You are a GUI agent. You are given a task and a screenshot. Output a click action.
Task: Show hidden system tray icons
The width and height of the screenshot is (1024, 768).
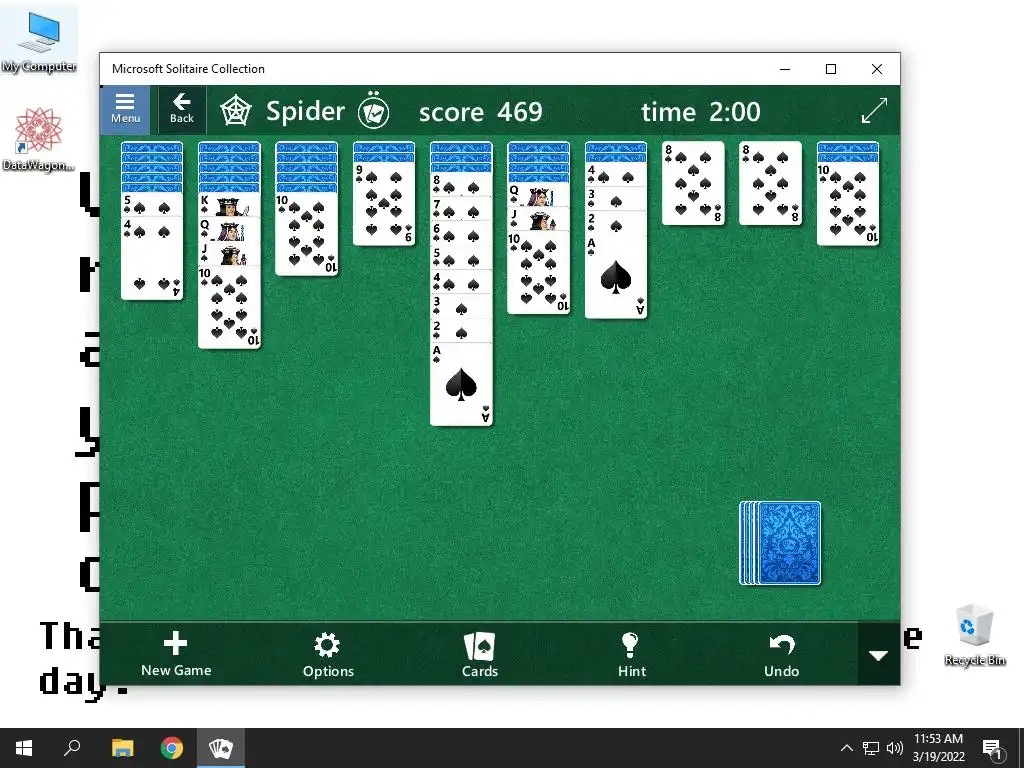[x=846, y=748]
